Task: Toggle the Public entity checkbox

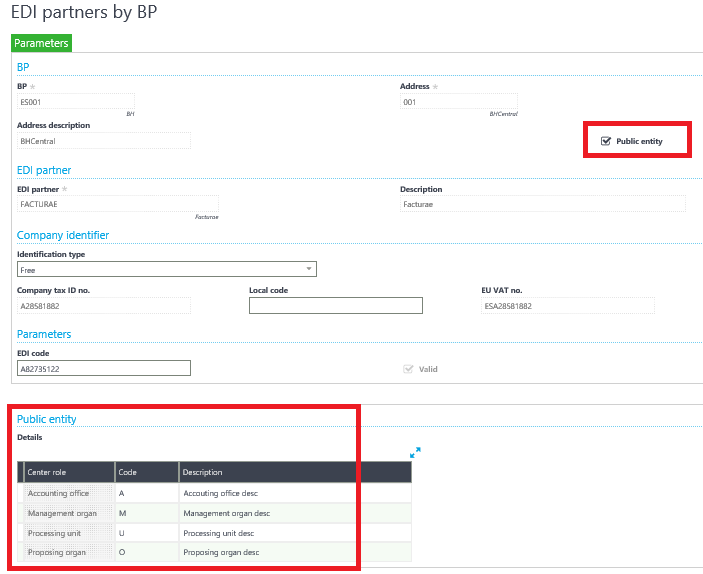Action: [x=606, y=141]
